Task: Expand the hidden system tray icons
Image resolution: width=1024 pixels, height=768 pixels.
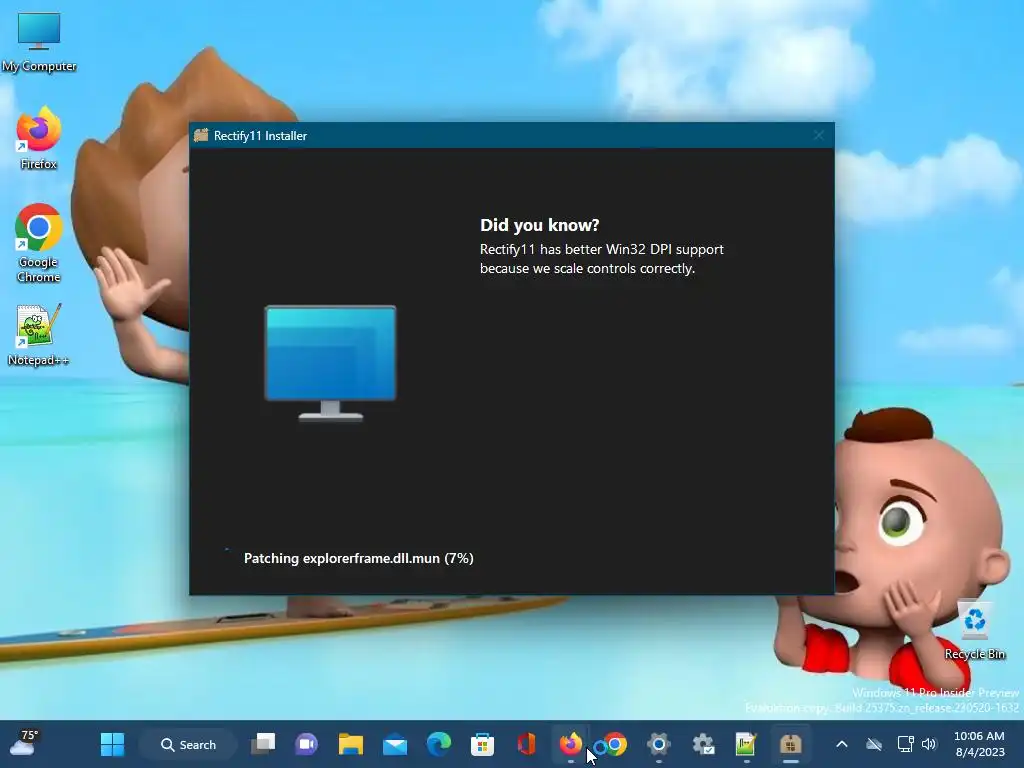Action: 842,744
